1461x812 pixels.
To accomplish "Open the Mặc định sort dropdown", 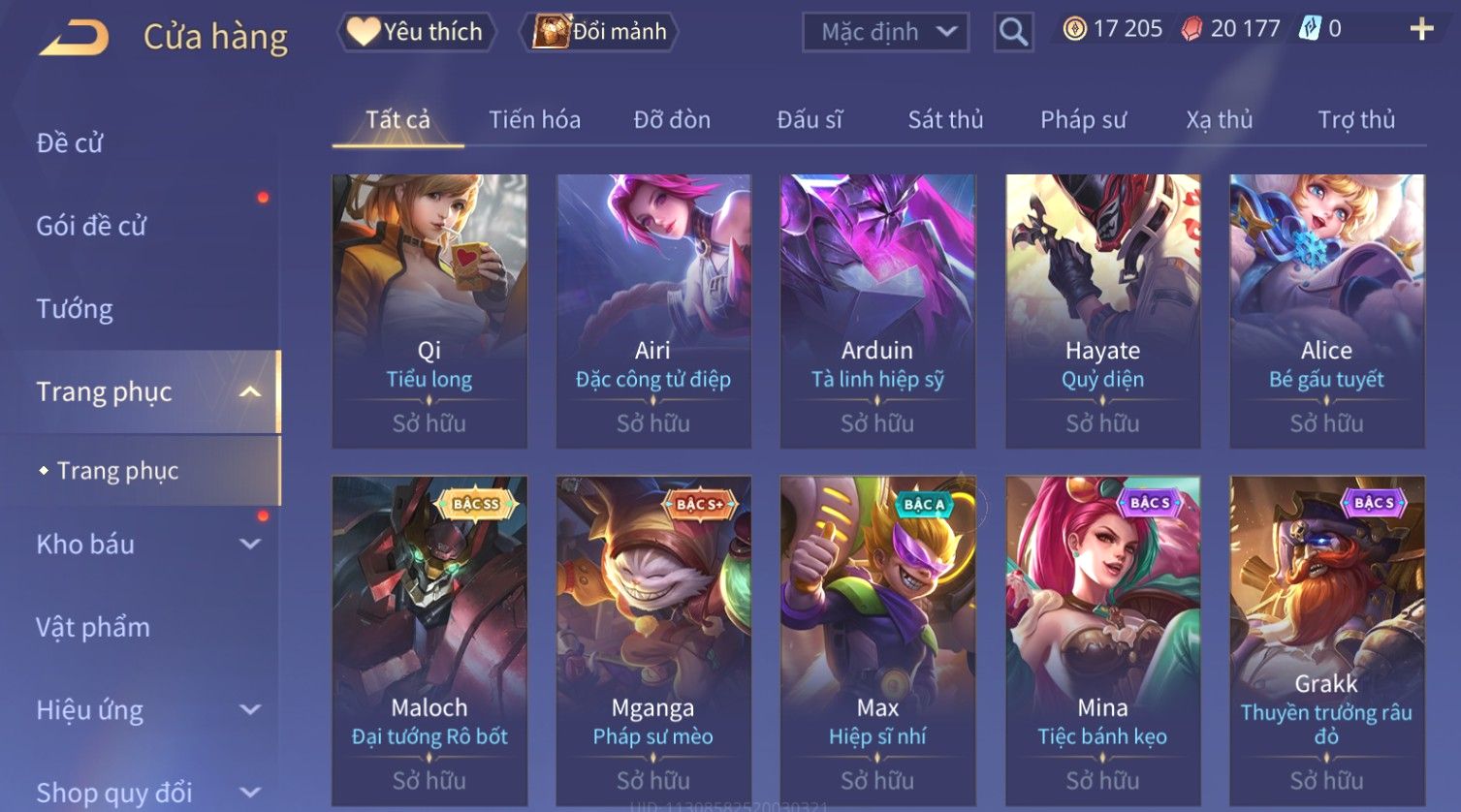I will 886,32.
